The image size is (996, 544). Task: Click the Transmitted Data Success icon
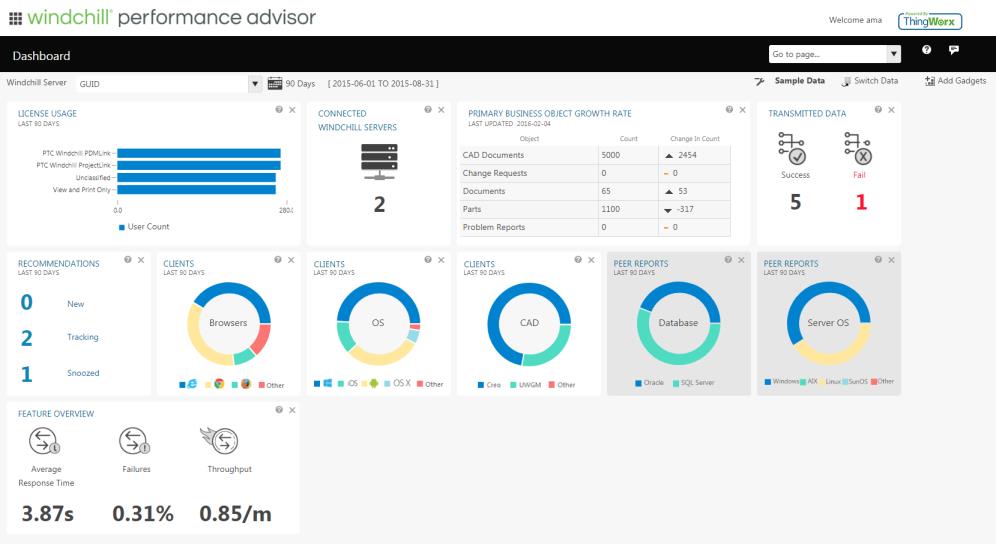pos(794,149)
